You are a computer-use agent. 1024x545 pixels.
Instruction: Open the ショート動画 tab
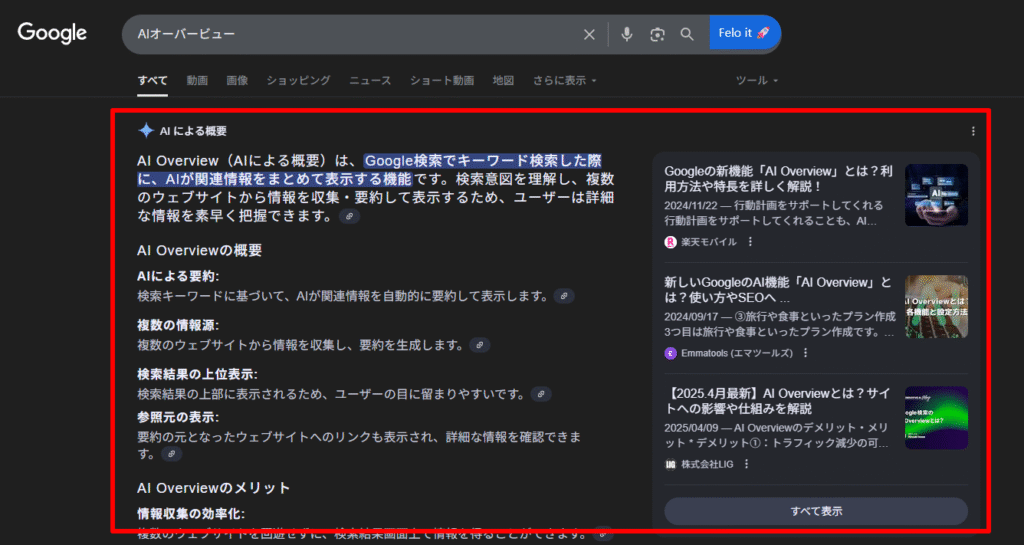441,80
